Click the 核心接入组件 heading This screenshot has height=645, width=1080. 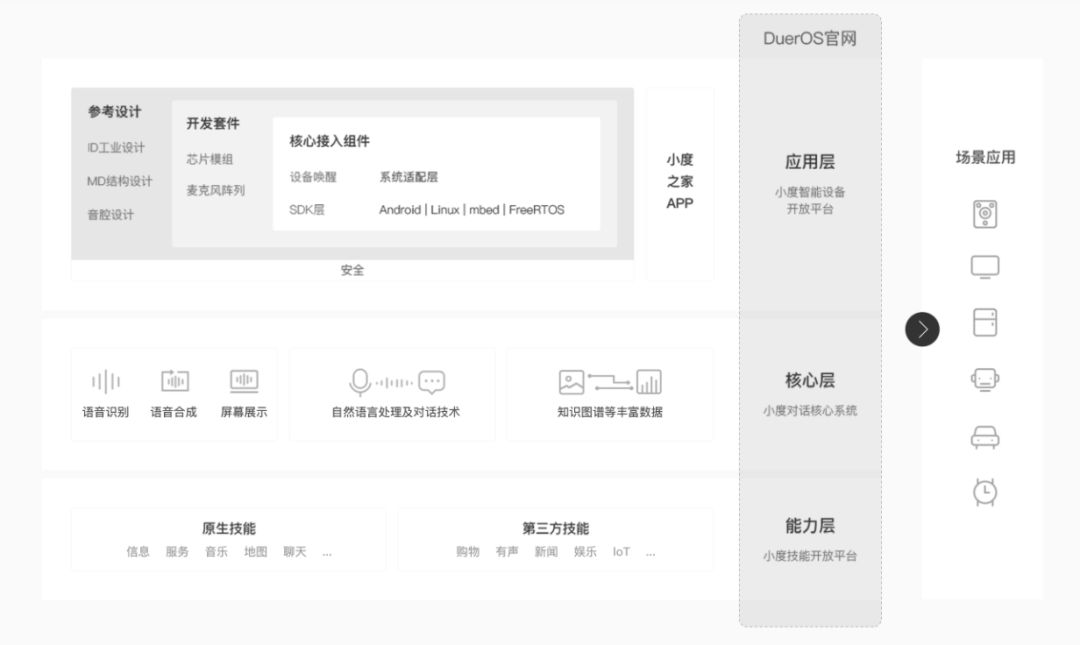pyautogui.click(x=329, y=141)
